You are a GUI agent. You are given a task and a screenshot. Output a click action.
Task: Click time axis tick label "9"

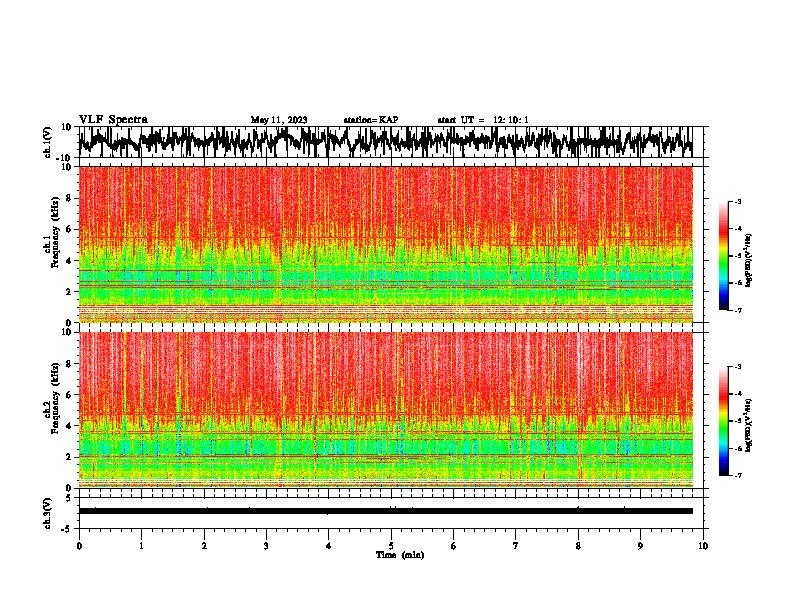coord(640,546)
